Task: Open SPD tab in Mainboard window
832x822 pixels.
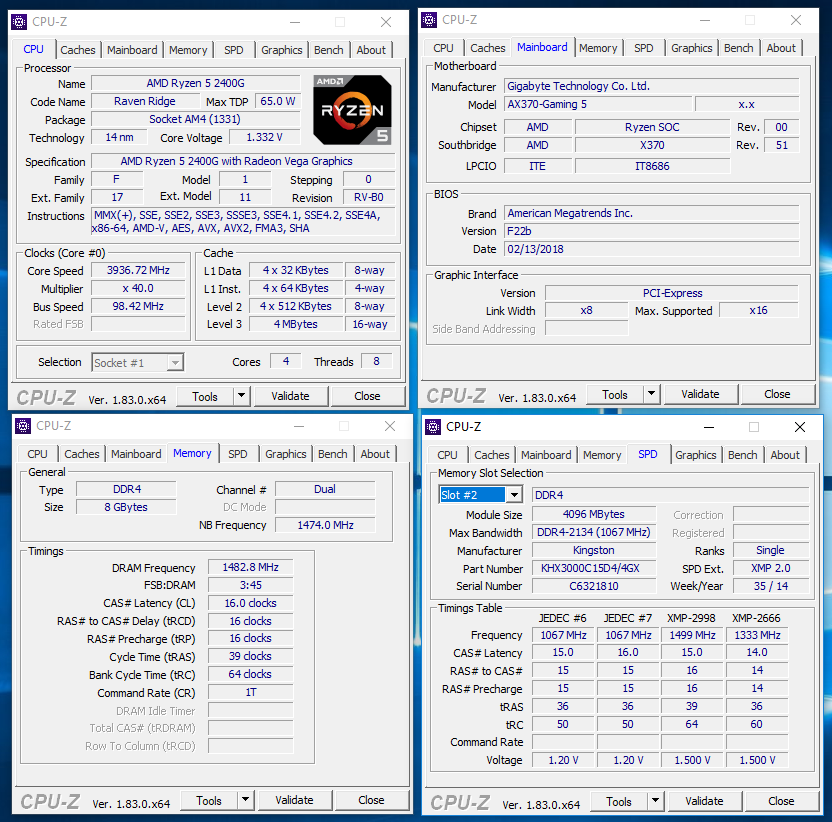Action: [x=644, y=48]
